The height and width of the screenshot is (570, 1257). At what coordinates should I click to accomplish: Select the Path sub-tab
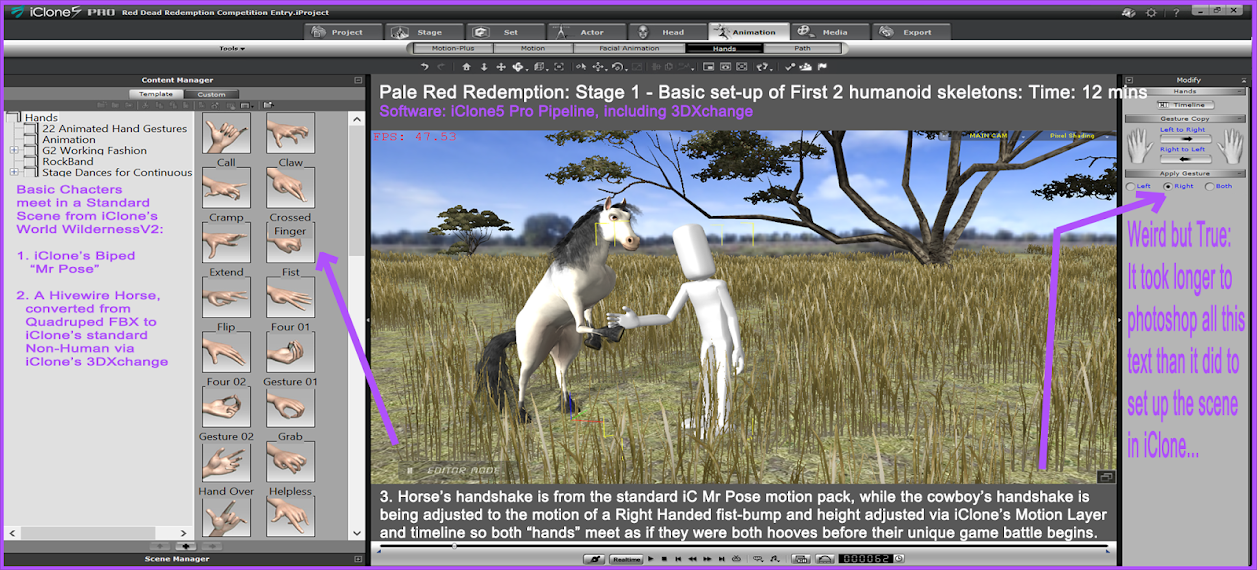point(803,48)
